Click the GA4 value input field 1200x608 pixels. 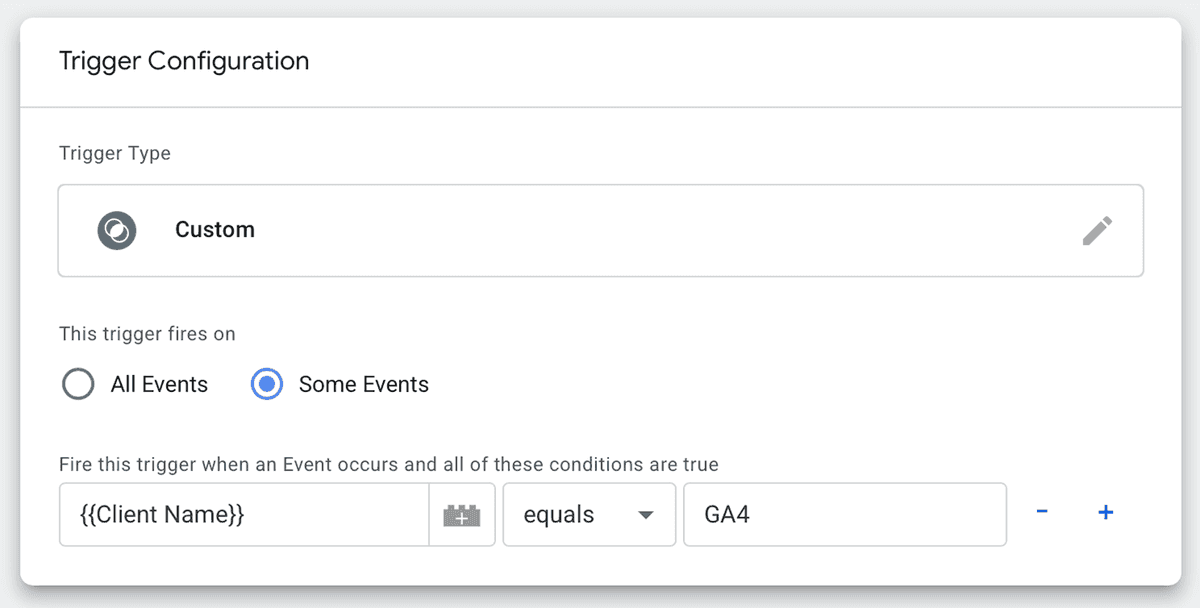tap(844, 515)
